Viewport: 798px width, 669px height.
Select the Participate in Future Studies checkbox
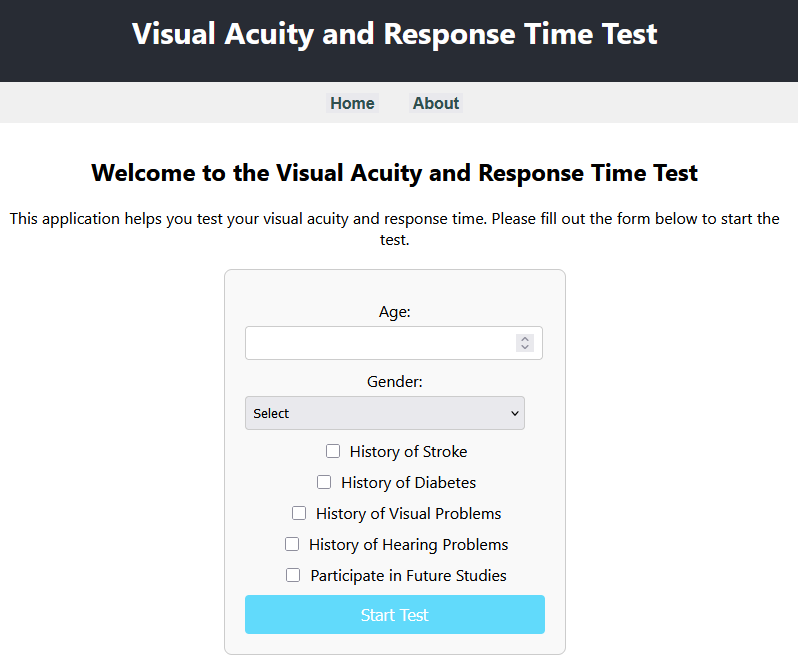pos(293,575)
